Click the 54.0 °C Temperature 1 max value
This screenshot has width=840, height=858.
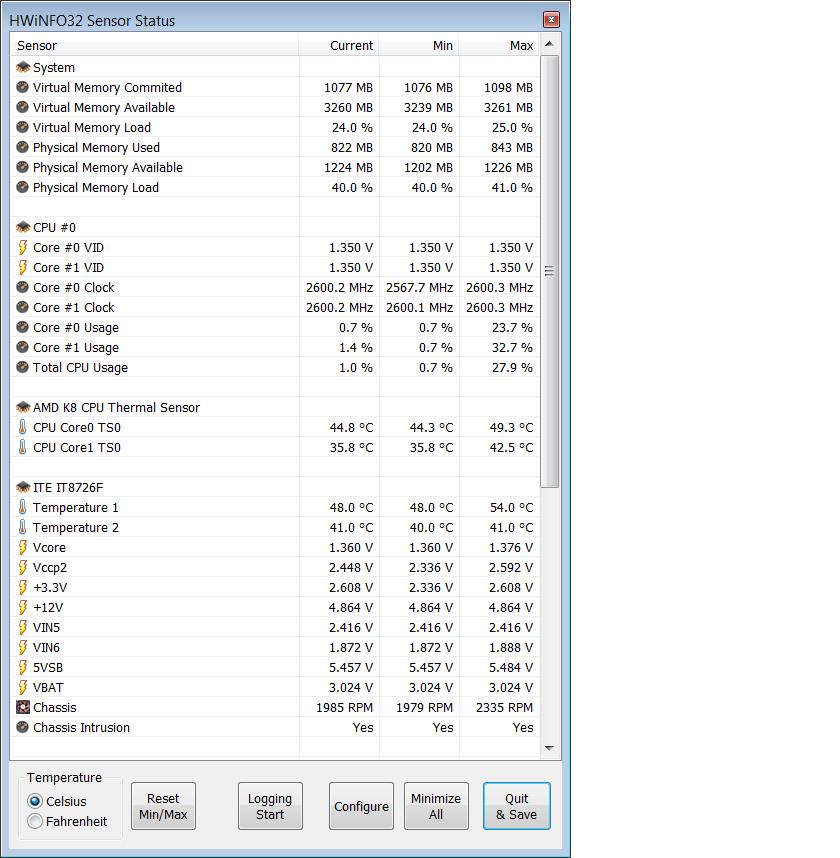click(x=511, y=507)
